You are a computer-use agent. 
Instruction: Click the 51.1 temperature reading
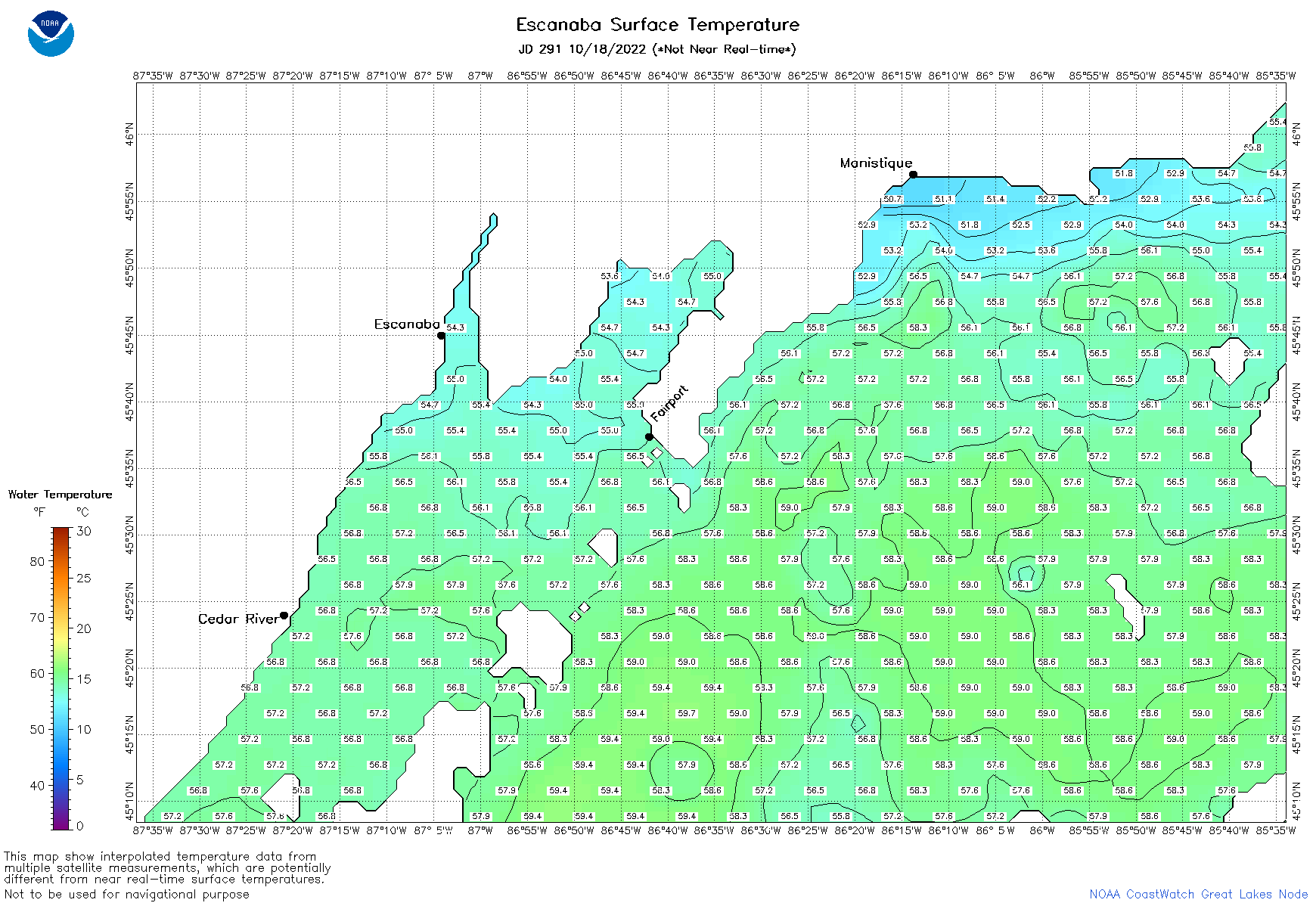point(944,200)
